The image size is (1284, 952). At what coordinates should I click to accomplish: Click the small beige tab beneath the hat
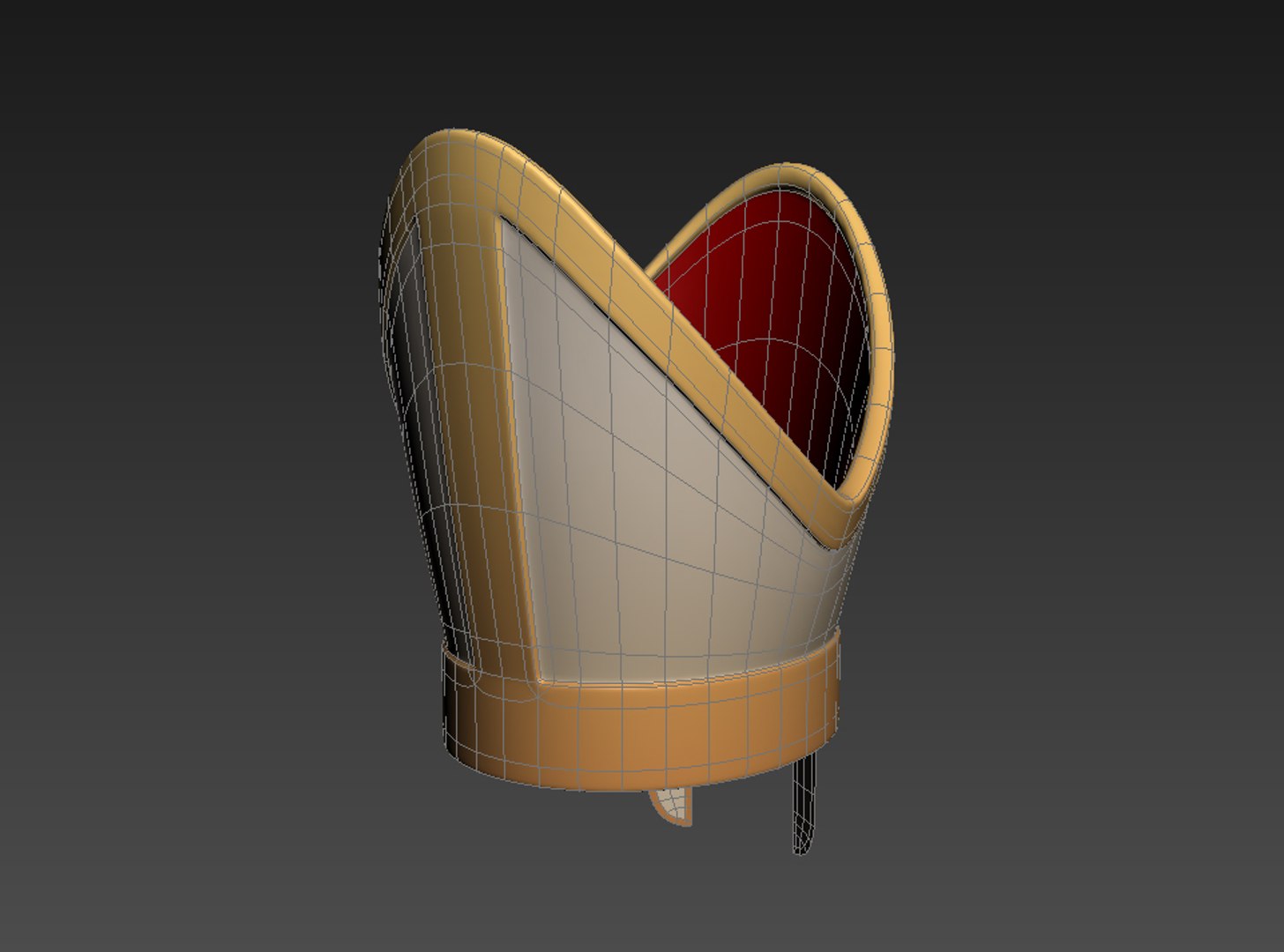[671, 806]
